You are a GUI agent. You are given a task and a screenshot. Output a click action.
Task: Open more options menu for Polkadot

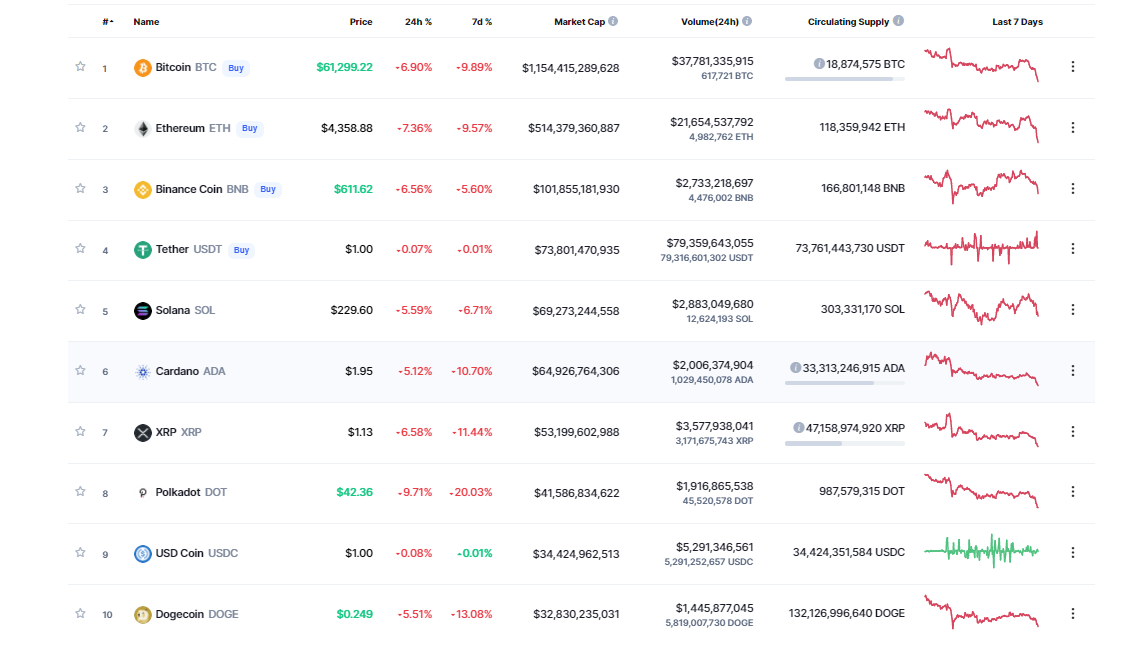click(1073, 492)
